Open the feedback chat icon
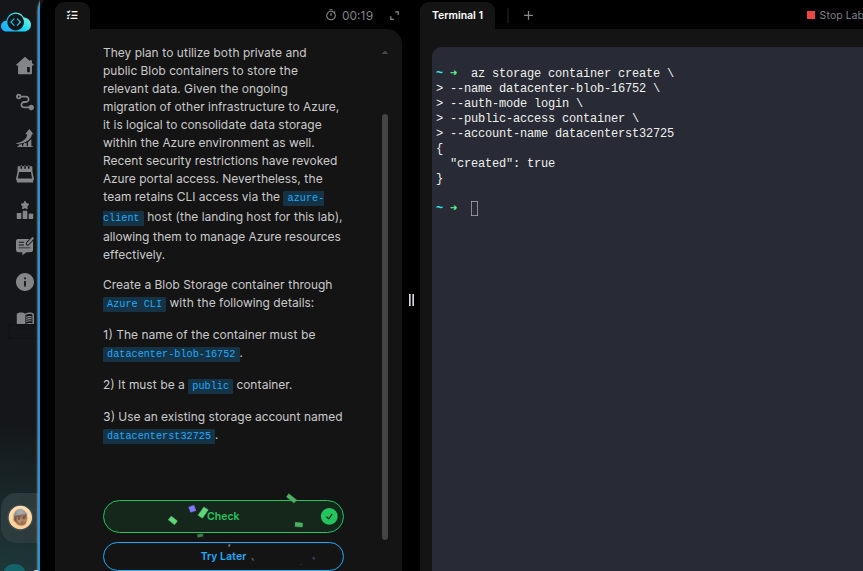863x571 pixels. pyautogui.click(x=25, y=246)
